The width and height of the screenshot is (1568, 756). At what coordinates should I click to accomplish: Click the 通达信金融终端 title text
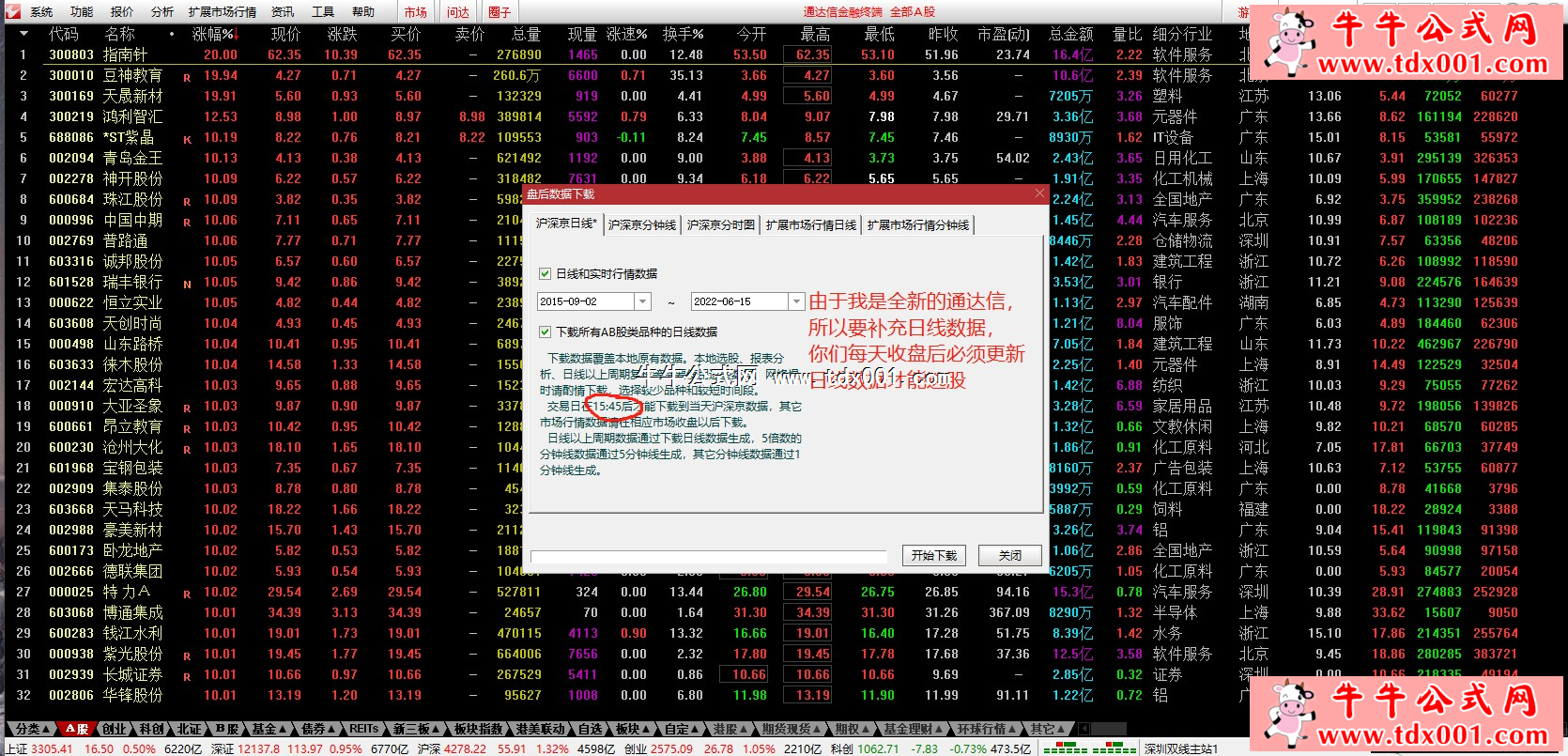(843, 12)
